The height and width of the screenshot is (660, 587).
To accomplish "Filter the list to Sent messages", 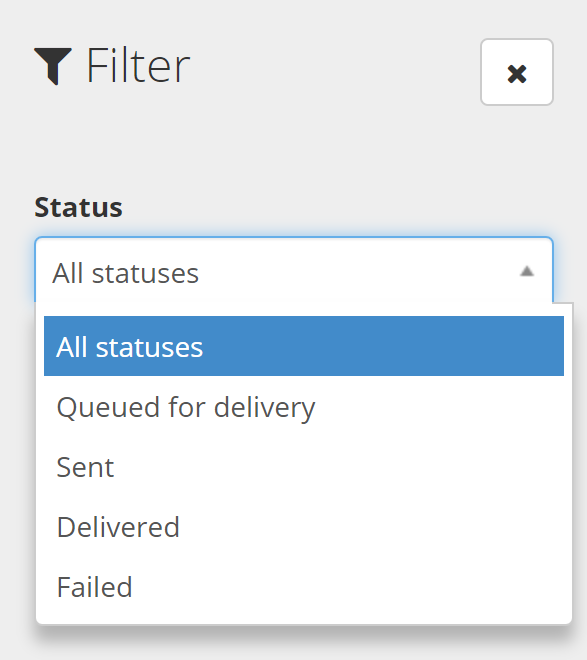I will pyautogui.click(x=304, y=466).
